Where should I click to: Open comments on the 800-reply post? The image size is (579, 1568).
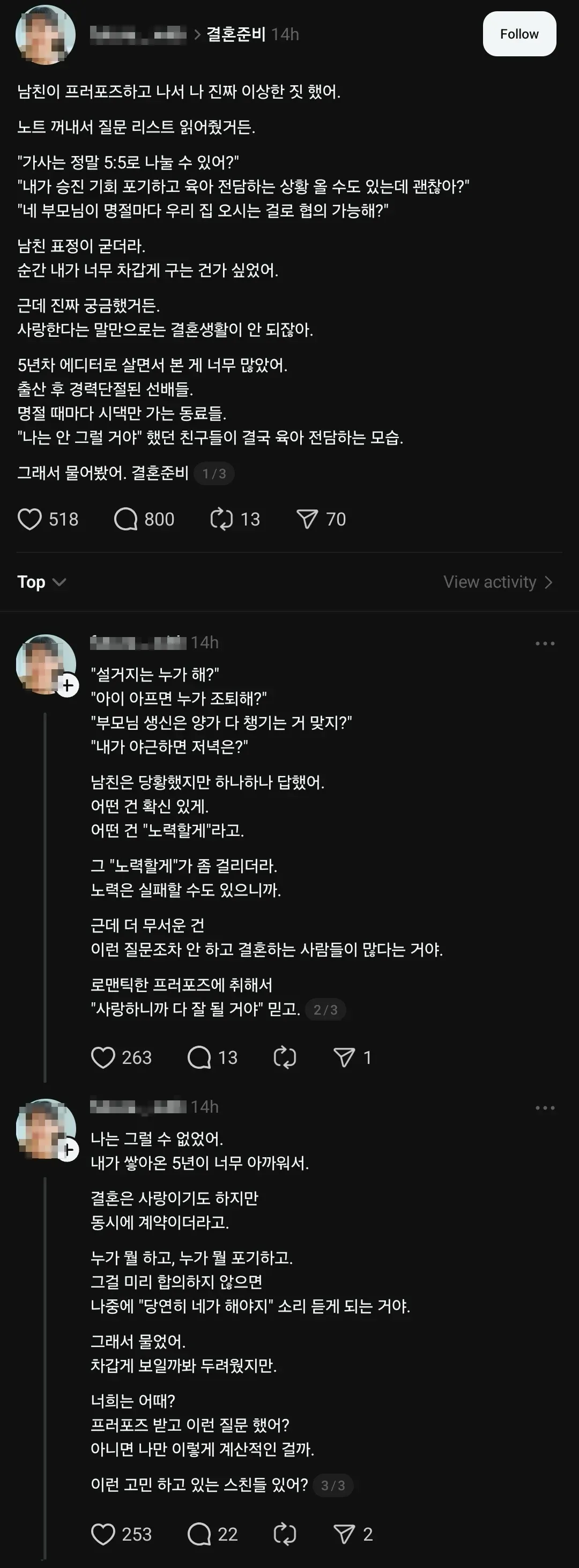coord(126,519)
